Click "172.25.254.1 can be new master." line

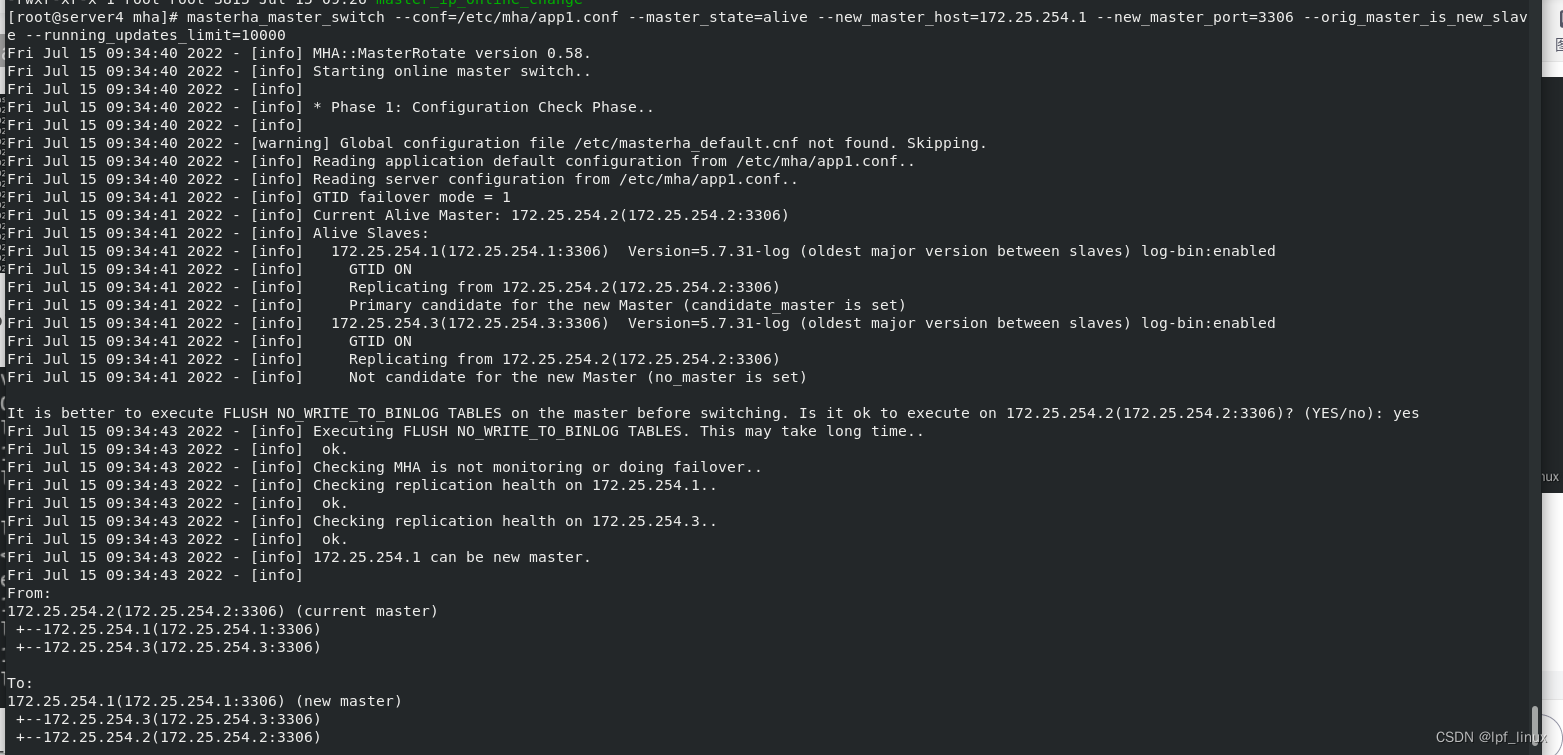(x=452, y=557)
